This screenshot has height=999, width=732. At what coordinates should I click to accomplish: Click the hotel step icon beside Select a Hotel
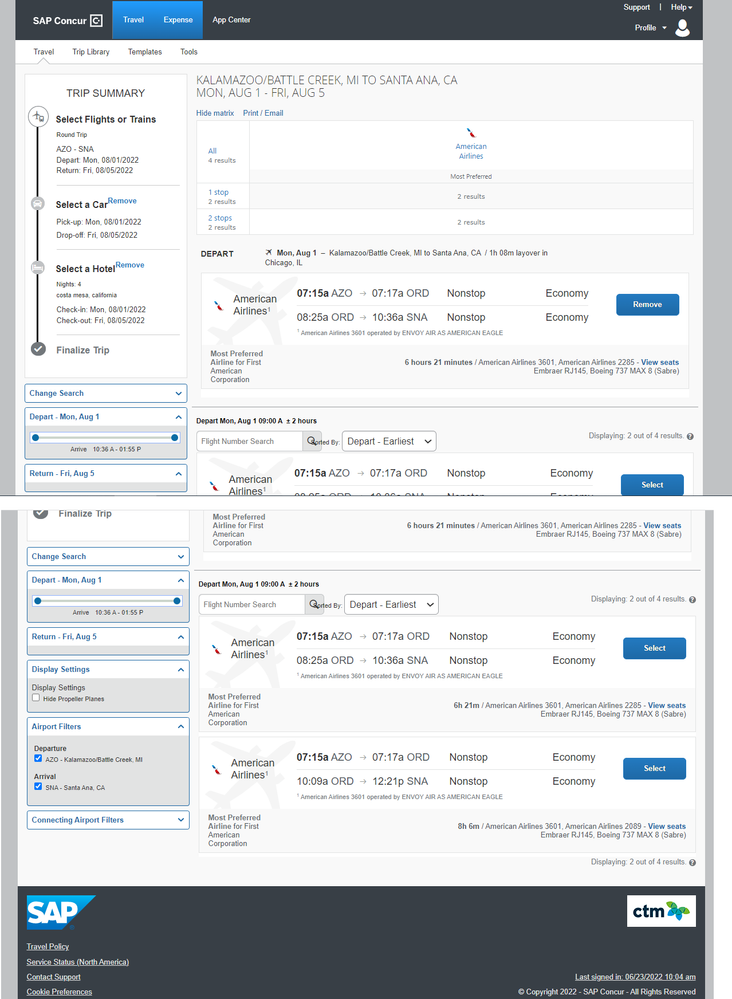pyautogui.click(x=38, y=268)
